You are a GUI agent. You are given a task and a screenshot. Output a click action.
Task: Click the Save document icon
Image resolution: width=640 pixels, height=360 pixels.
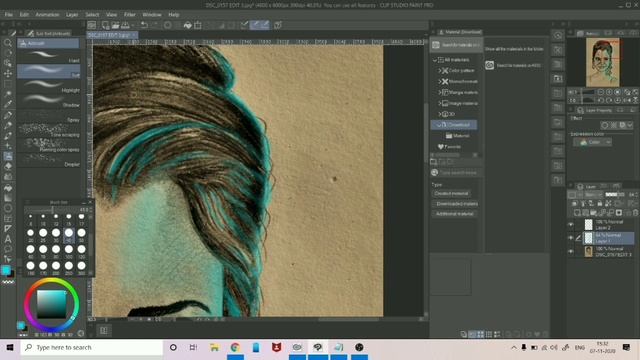tap(125, 25)
